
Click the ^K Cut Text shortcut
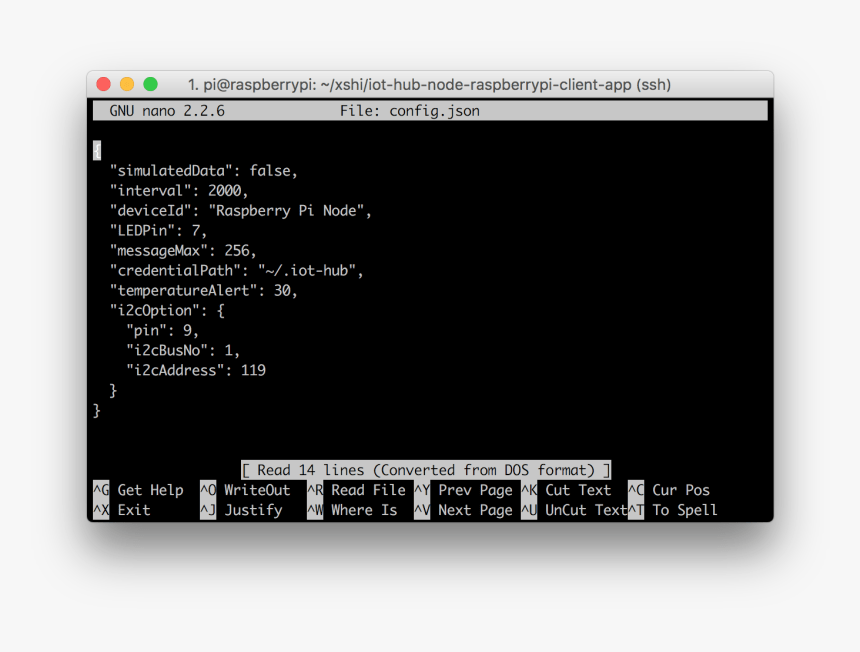566,490
